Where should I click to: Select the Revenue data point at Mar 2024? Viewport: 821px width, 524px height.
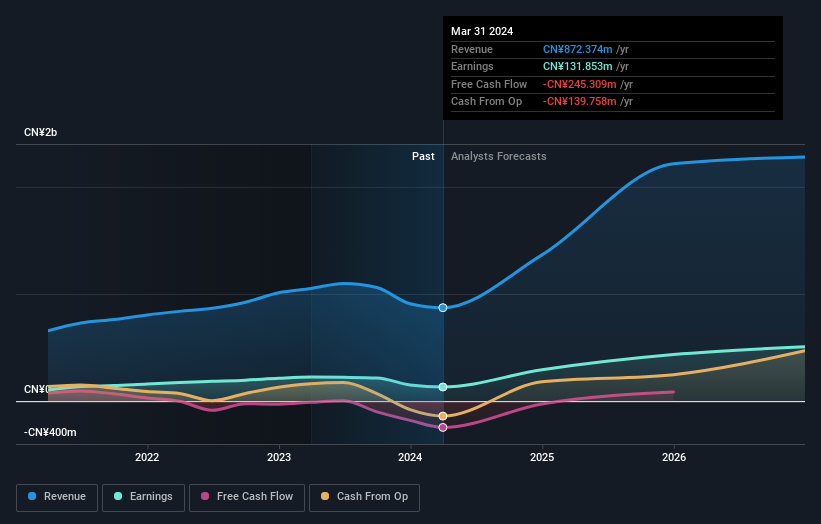coord(443,308)
